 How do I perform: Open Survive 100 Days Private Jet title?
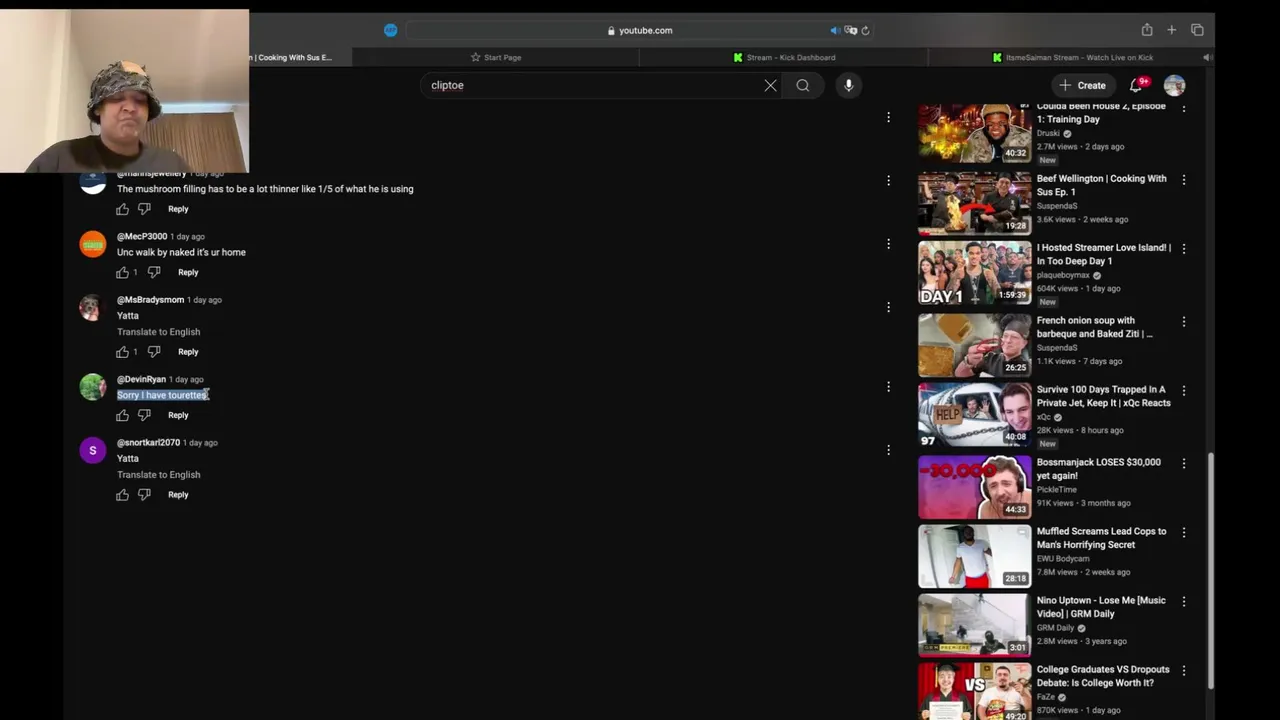coord(1103,396)
